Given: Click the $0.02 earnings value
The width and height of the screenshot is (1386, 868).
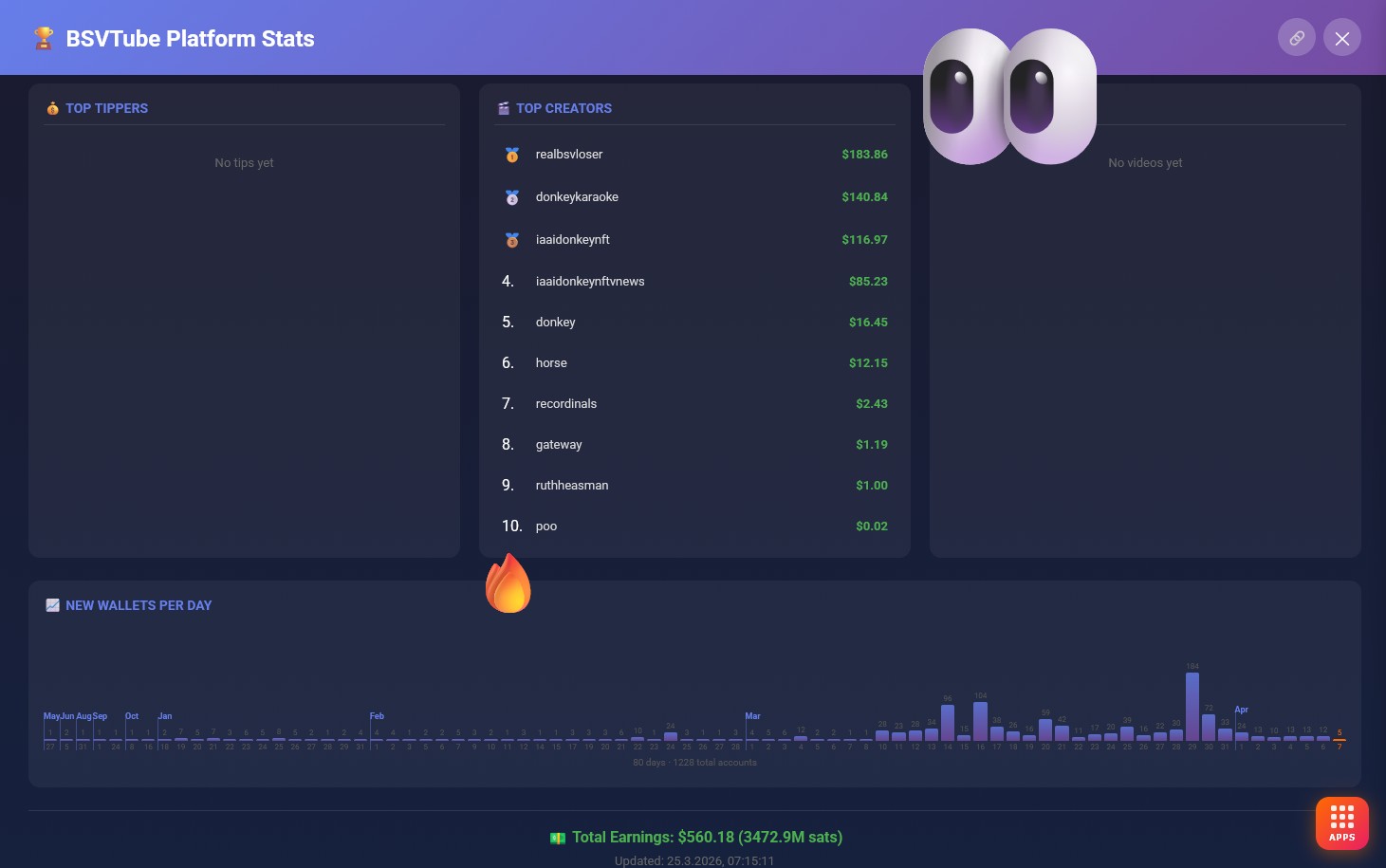Looking at the screenshot, I should click(x=872, y=526).
